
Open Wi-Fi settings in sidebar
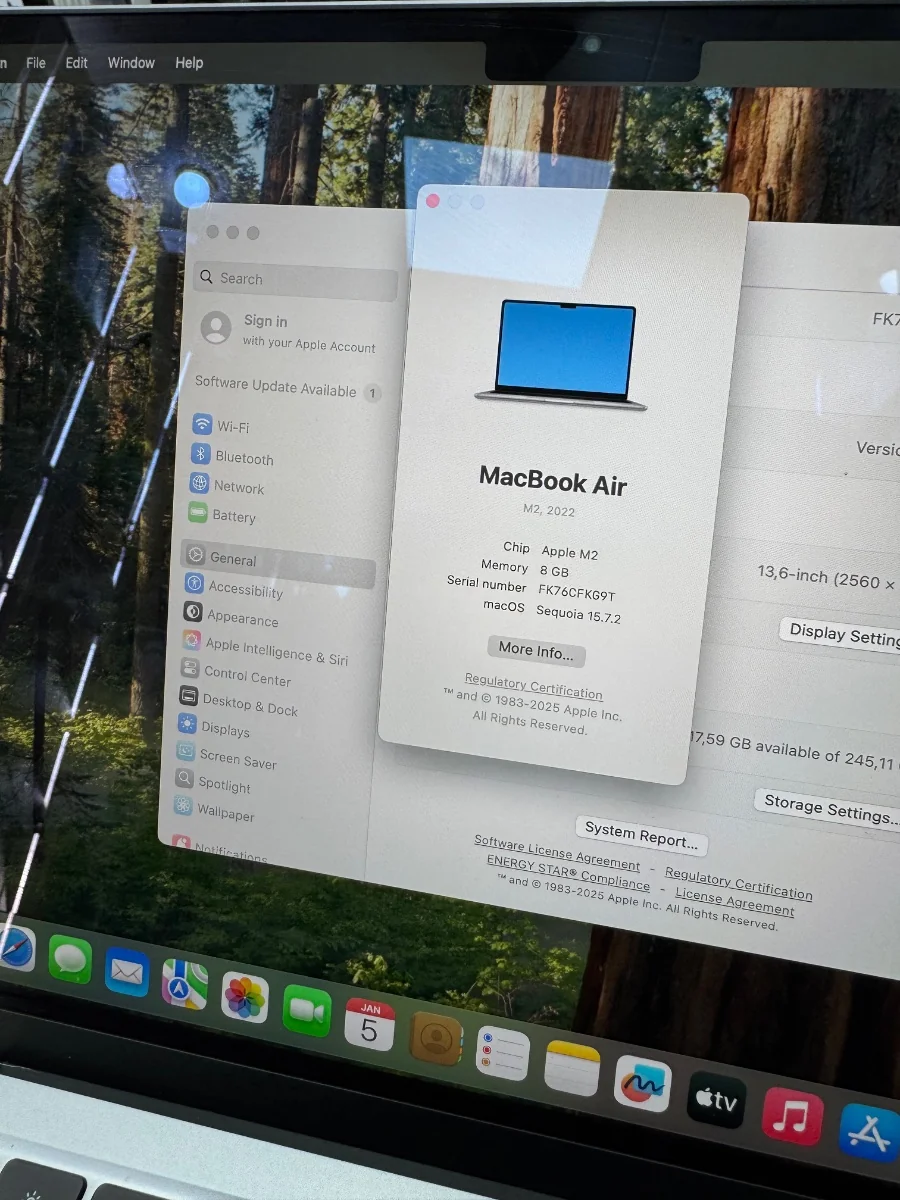[232, 427]
